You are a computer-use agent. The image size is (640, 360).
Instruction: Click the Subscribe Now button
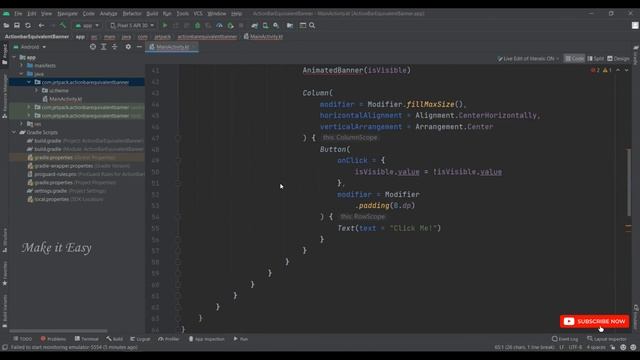595,322
